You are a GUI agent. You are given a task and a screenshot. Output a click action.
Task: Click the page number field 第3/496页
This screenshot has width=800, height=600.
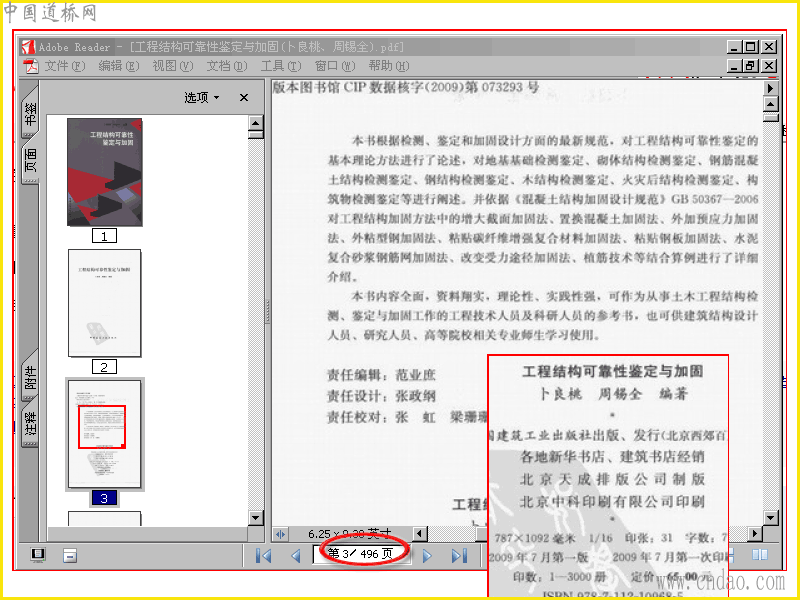coord(361,554)
